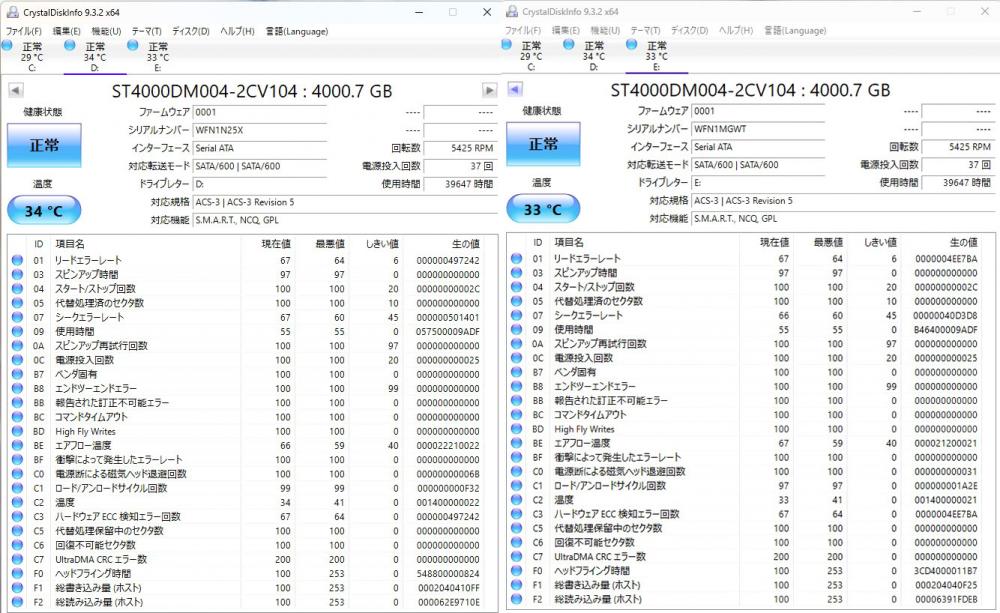Click blue status dot for row F2 in left window

[x=18, y=602]
